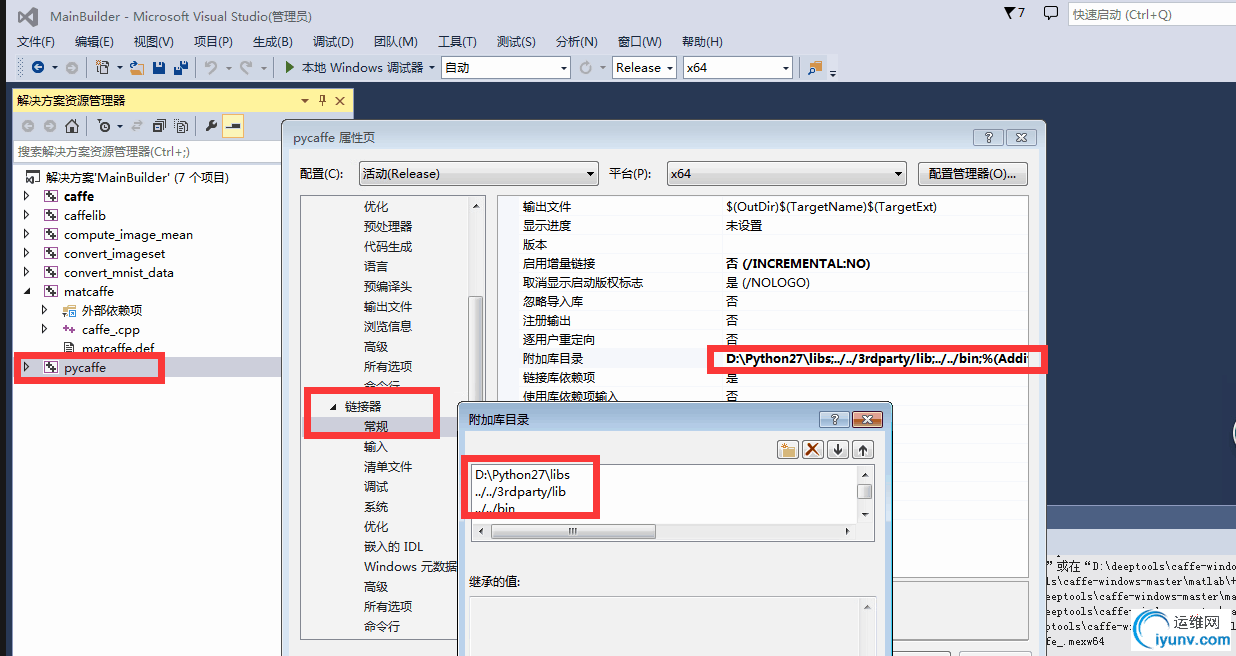Click the open file folder toolbar icon
Screen dimensions: 1236x656
click(137, 67)
